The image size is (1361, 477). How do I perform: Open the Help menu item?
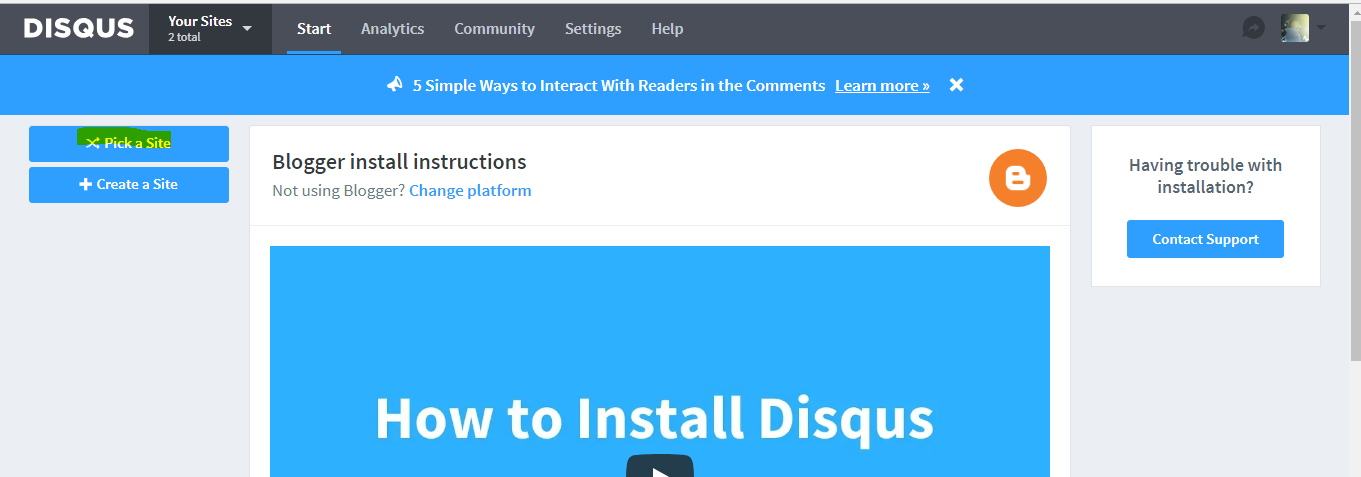(x=667, y=29)
